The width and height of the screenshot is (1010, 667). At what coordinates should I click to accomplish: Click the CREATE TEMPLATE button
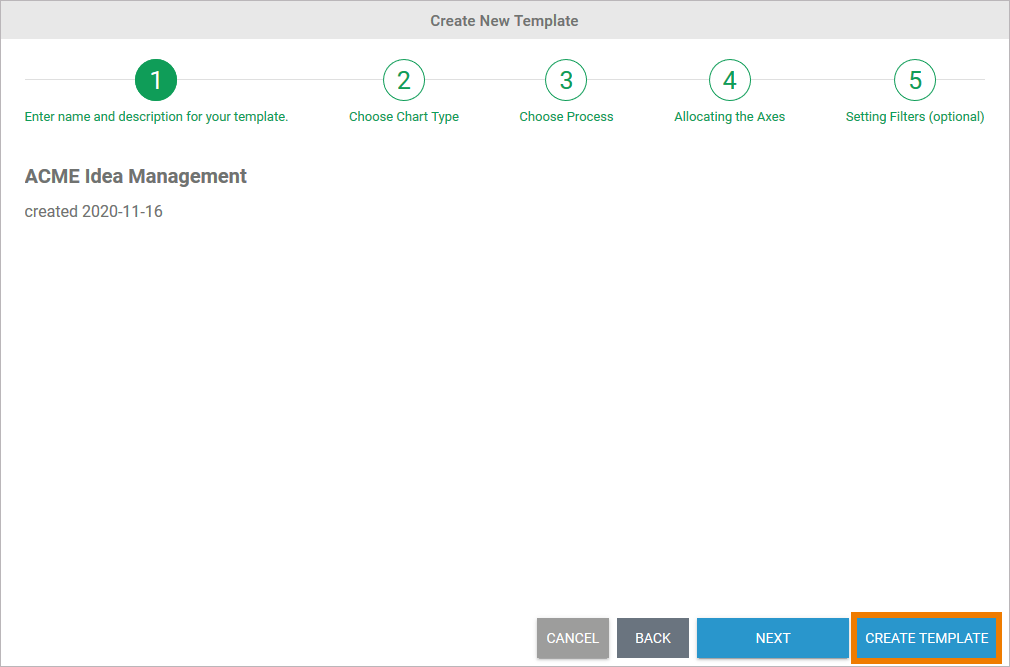927,638
